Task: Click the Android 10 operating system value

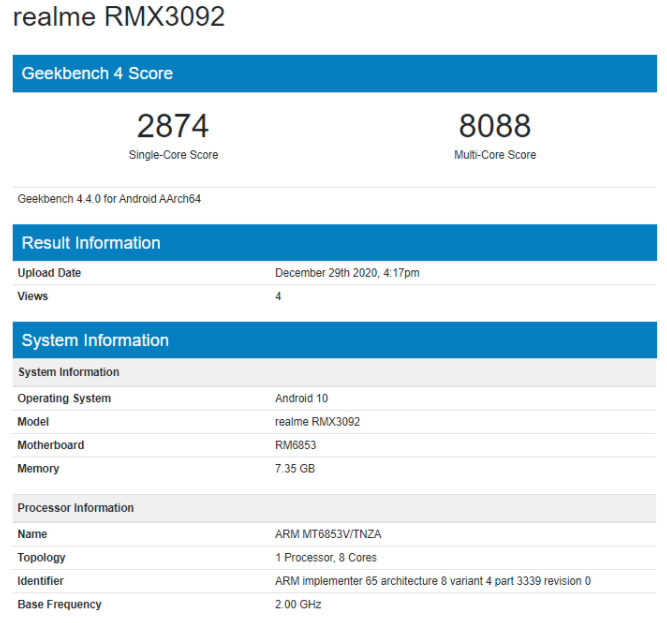Action: pyautogui.click(x=301, y=398)
